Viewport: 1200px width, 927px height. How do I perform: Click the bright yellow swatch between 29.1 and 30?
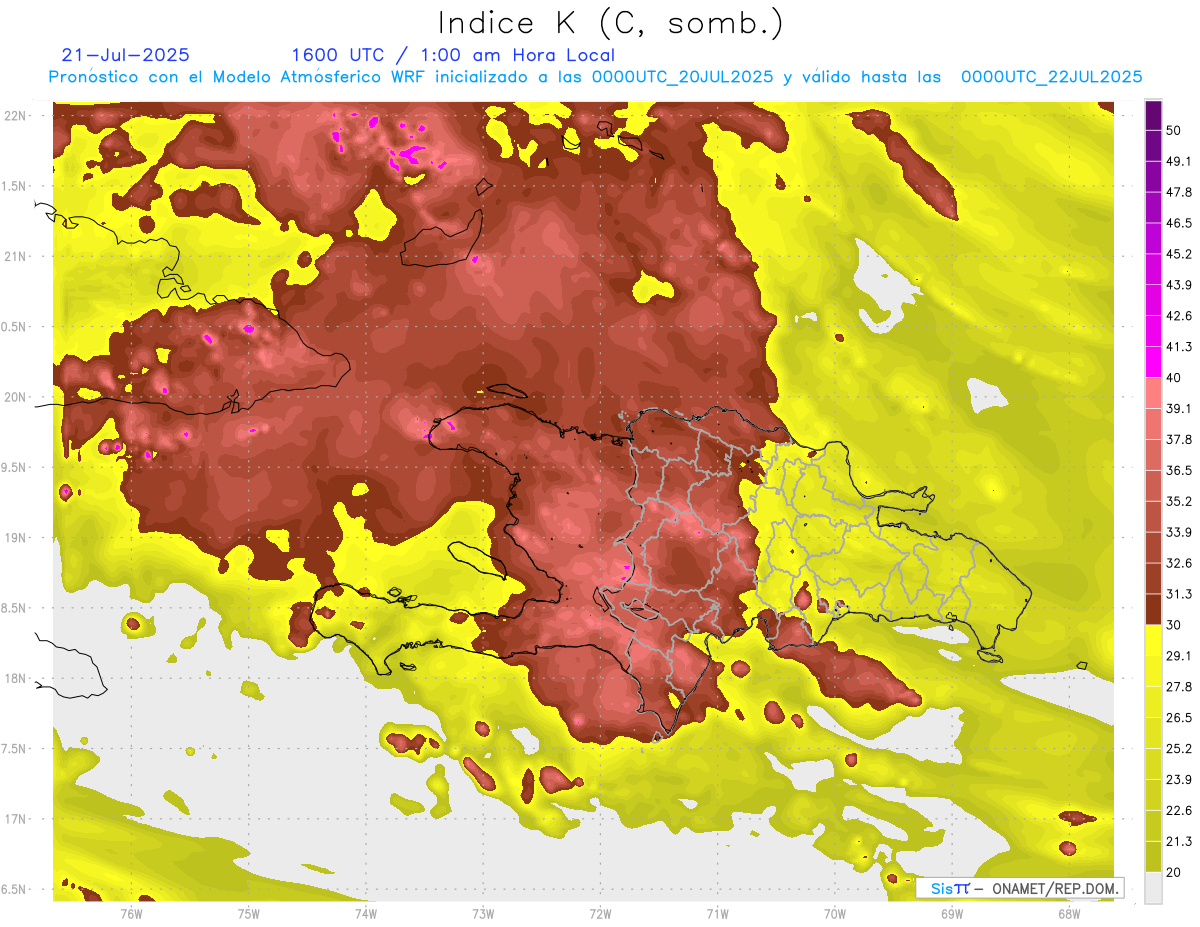(1153, 640)
